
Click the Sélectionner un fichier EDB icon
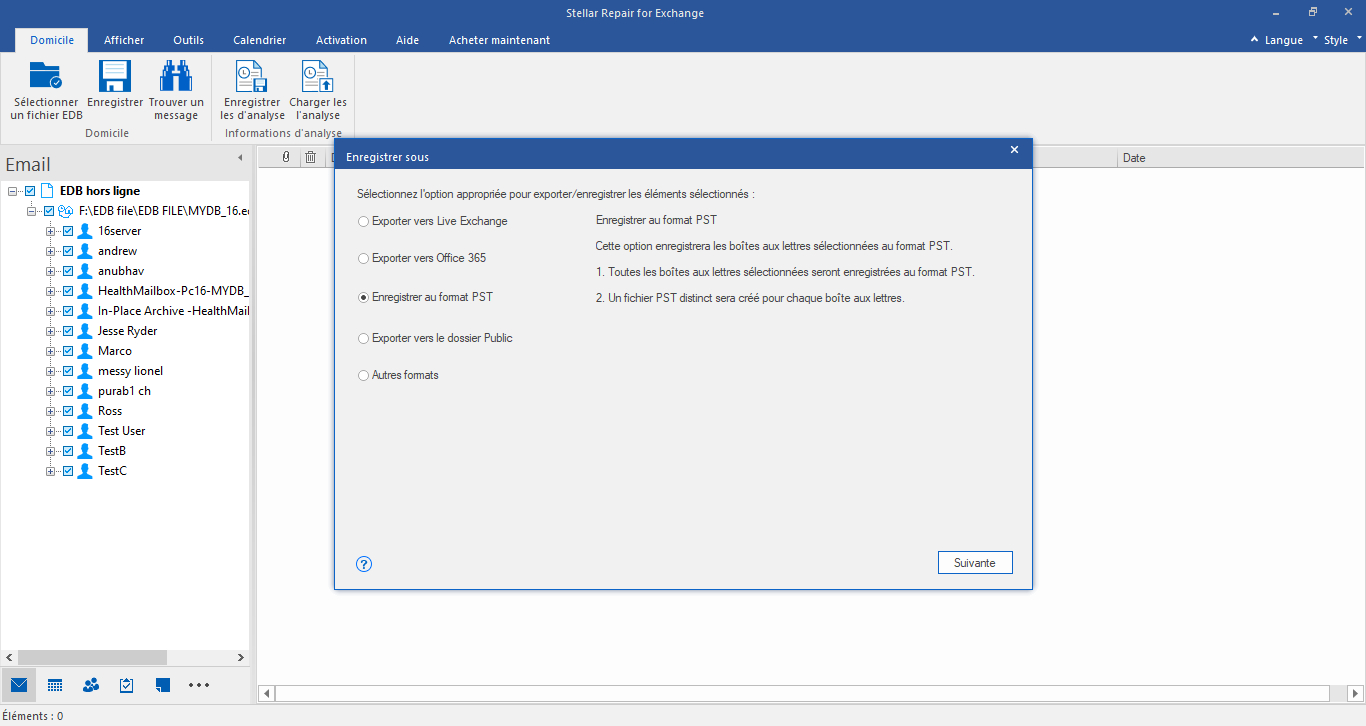(x=45, y=77)
